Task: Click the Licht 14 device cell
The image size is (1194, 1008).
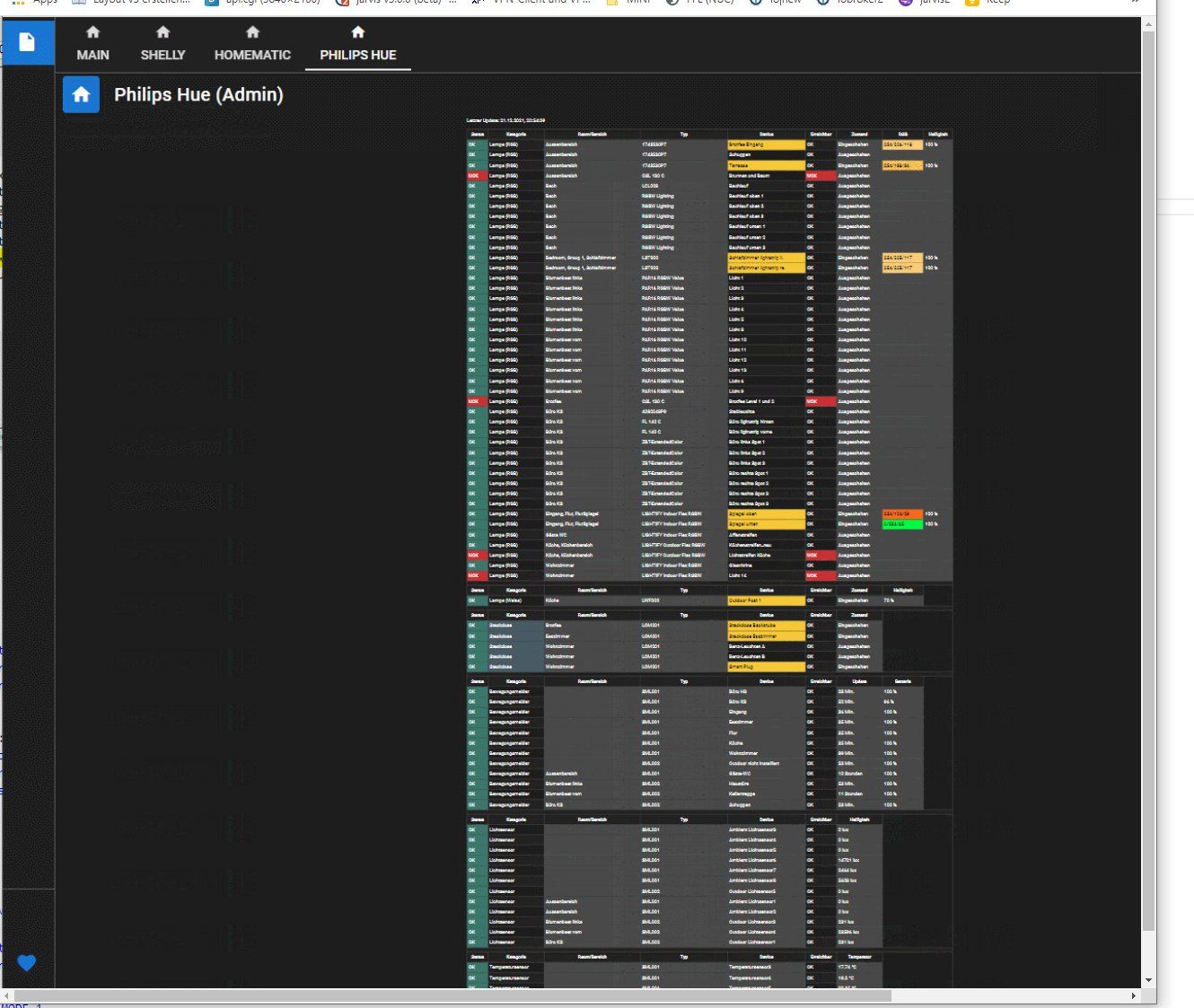Action: pos(766,575)
